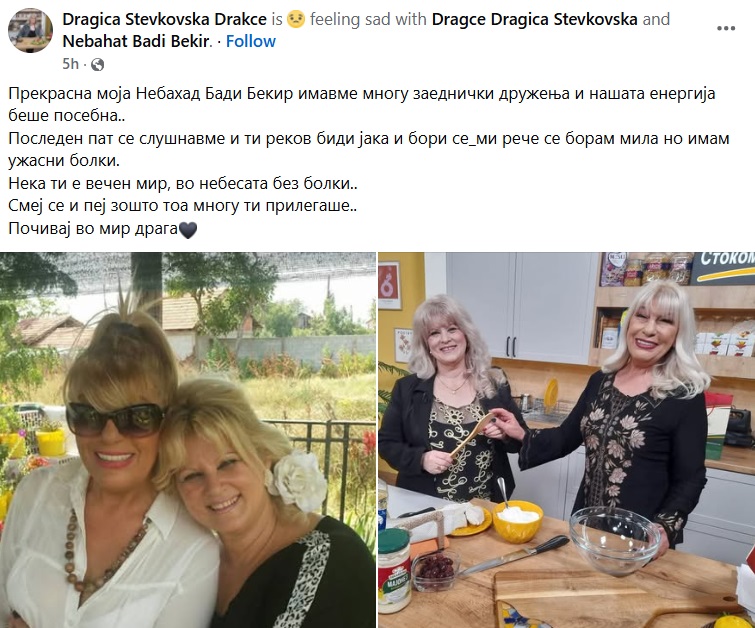Click the 'feeling sad' status text
The height and width of the screenshot is (628, 755).
click(368, 19)
